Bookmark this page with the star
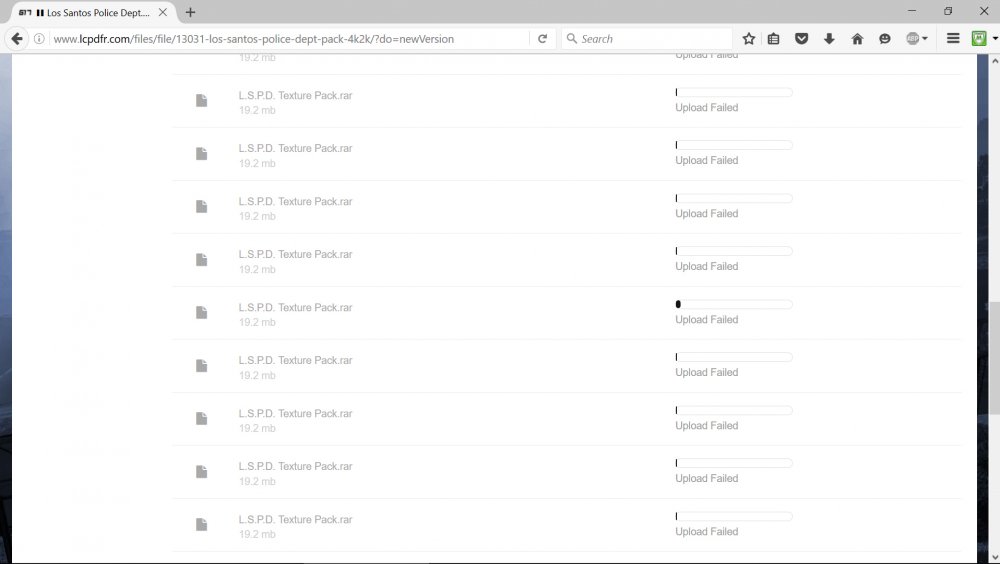Image resolution: width=1000 pixels, height=564 pixels. tap(749, 39)
